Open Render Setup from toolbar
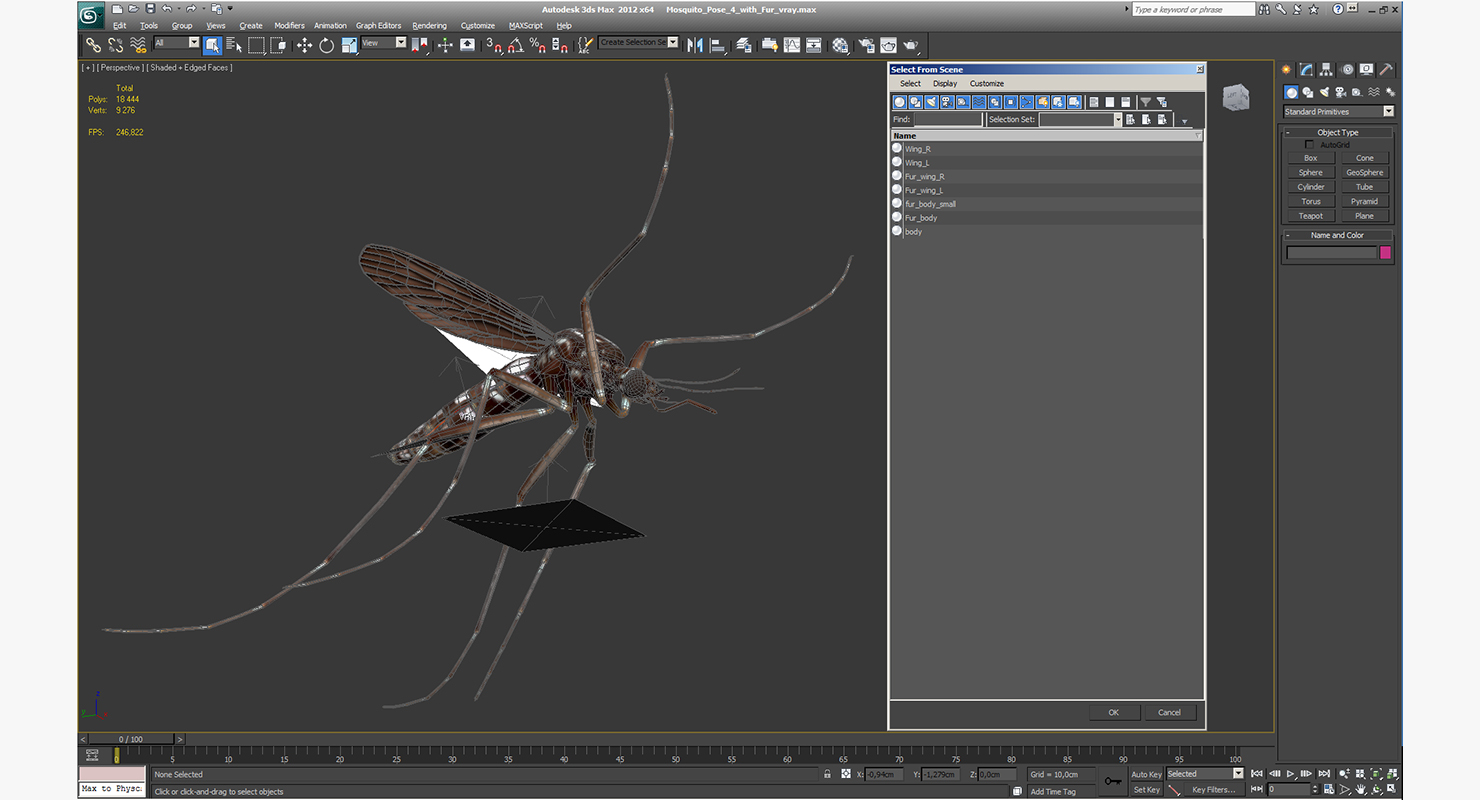 [x=865, y=44]
